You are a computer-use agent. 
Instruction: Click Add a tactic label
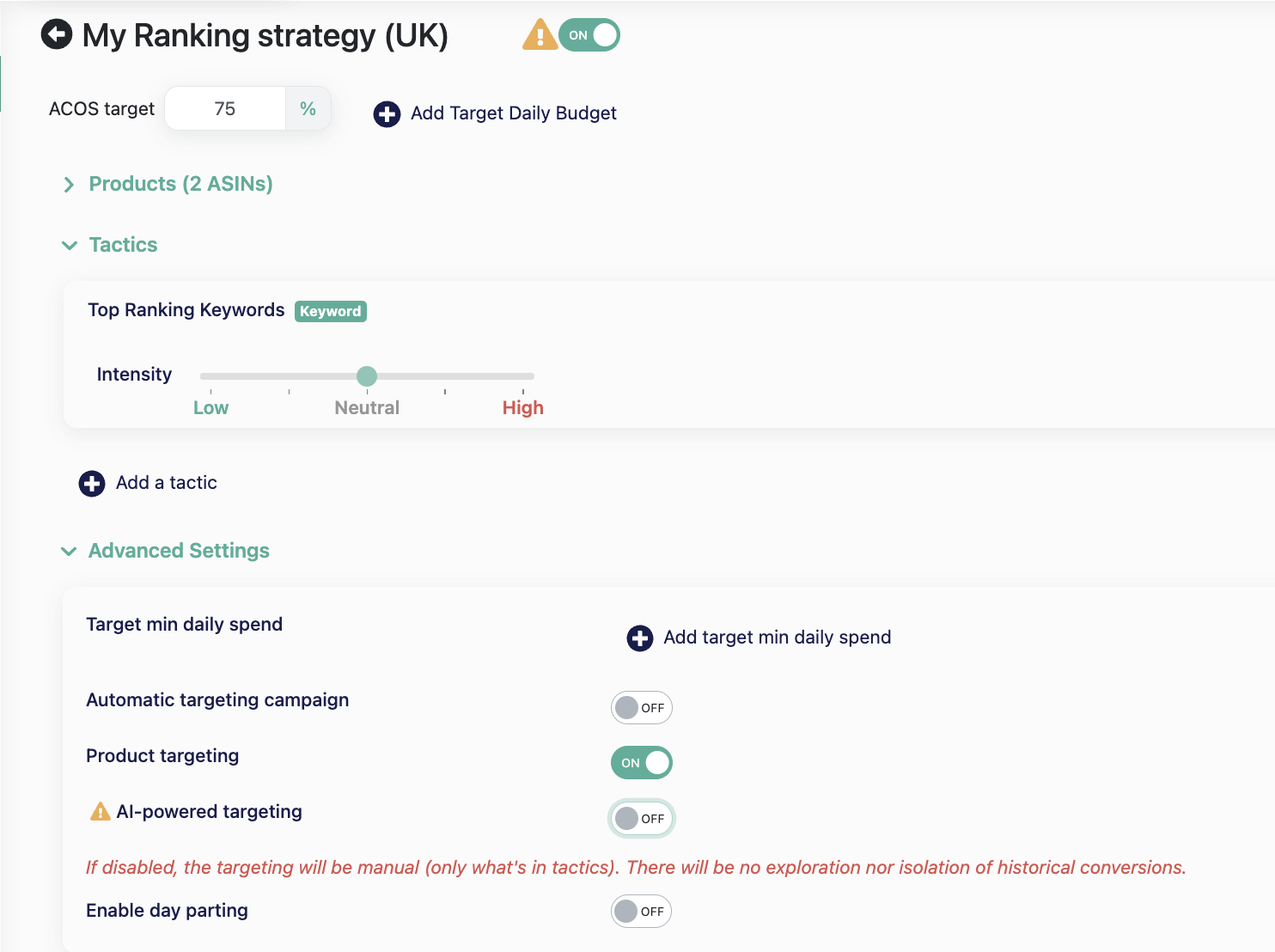pyautogui.click(x=167, y=483)
